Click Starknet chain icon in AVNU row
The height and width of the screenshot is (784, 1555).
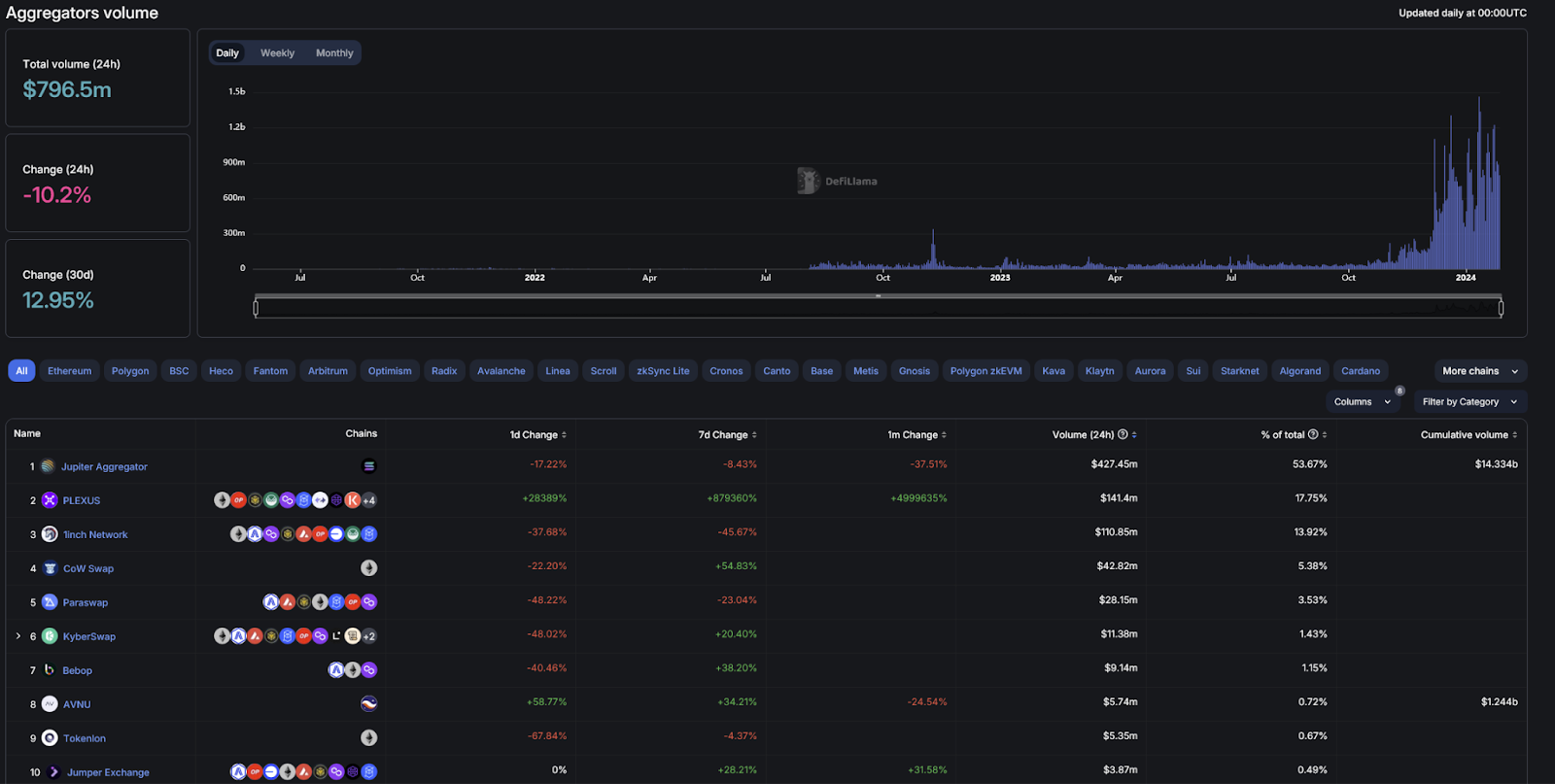point(369,704)
